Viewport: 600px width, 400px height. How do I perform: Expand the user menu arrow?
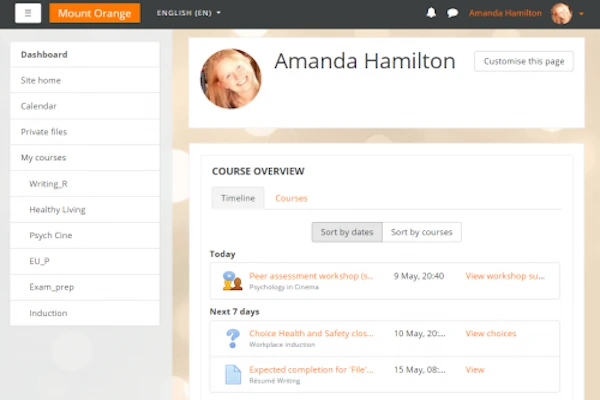point(581,14)
